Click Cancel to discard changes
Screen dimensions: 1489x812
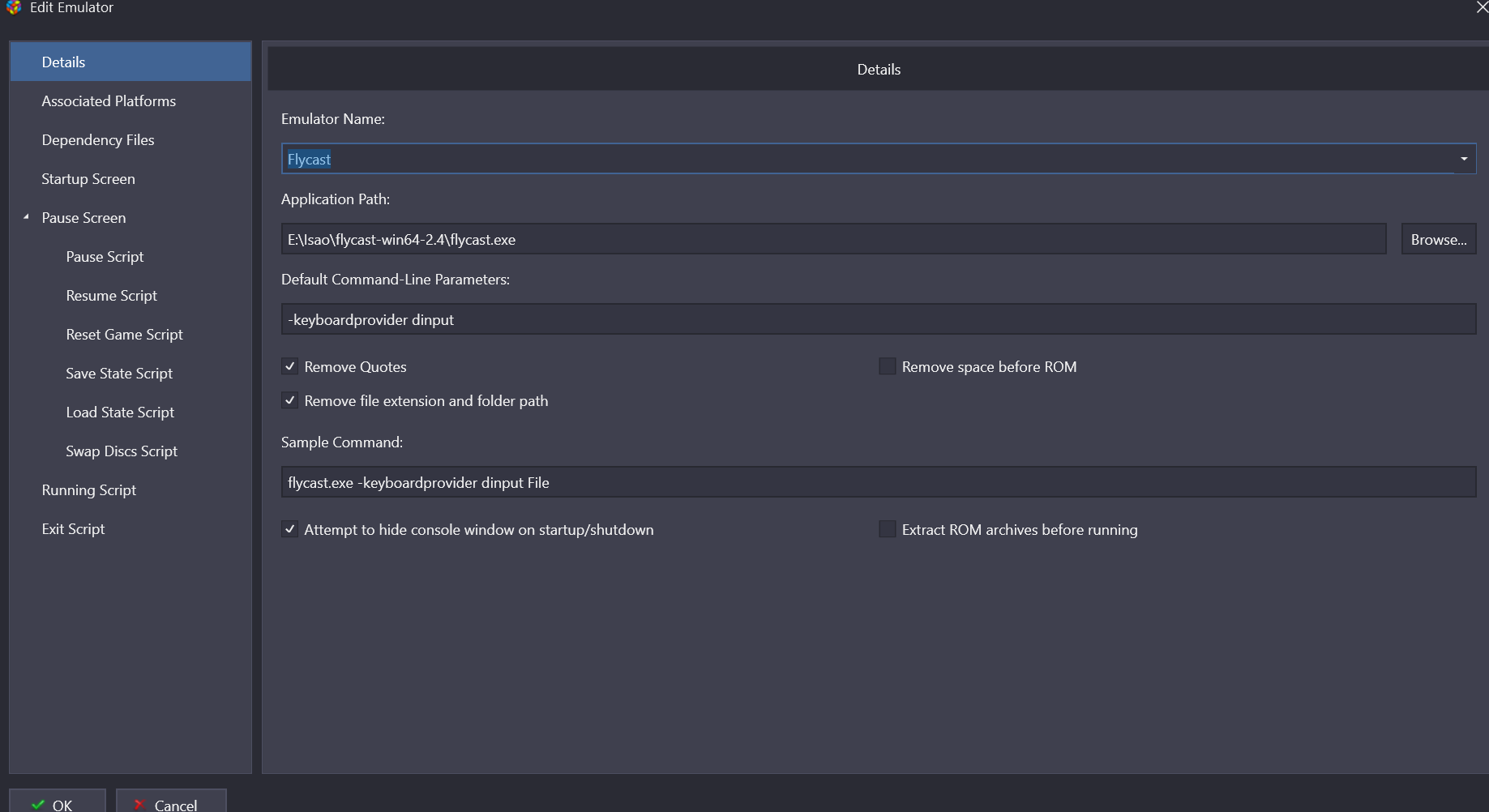[x=171, y=801]
